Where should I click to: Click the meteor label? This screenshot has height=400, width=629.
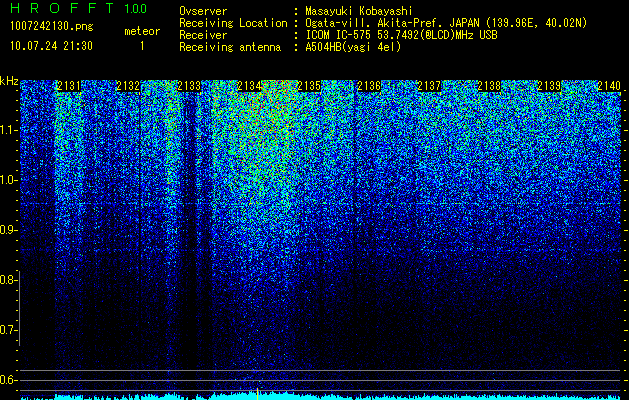pyautogui.click(x=142, y=31)
